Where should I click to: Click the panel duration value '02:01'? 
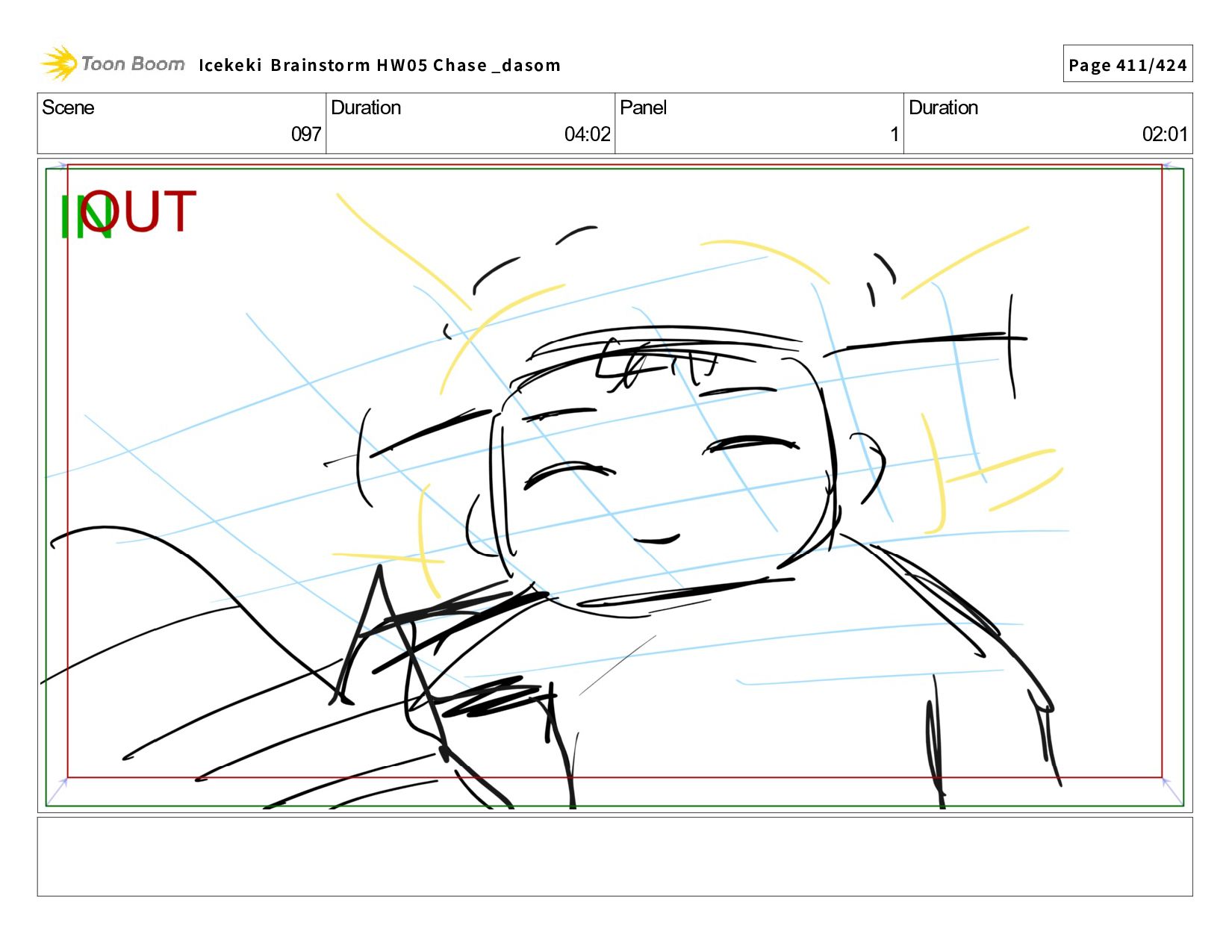pos(1165,134)
